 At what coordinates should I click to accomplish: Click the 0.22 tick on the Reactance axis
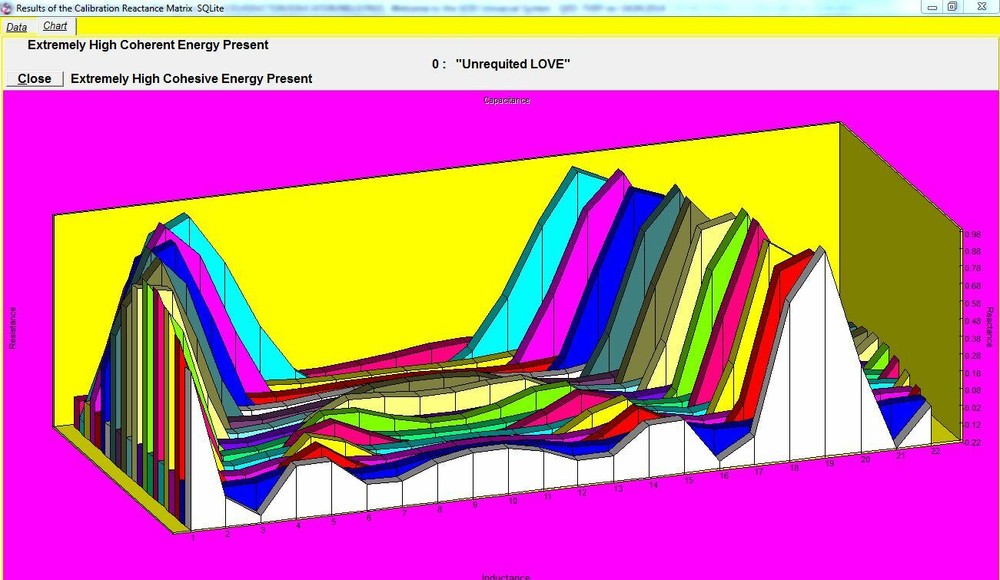click(x=970, y=442)
